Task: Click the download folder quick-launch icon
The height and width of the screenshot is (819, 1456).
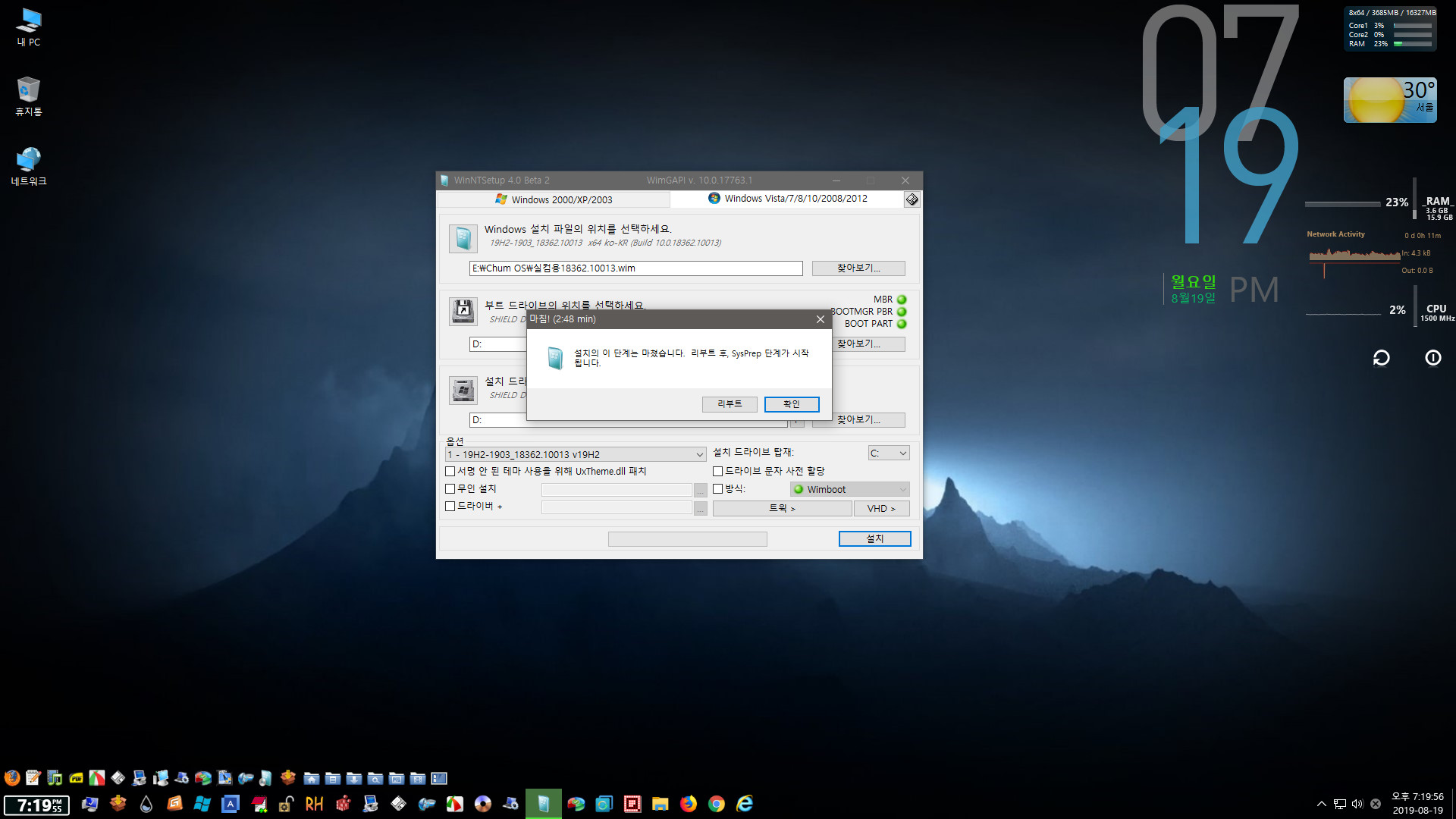Action: point(354,778)
